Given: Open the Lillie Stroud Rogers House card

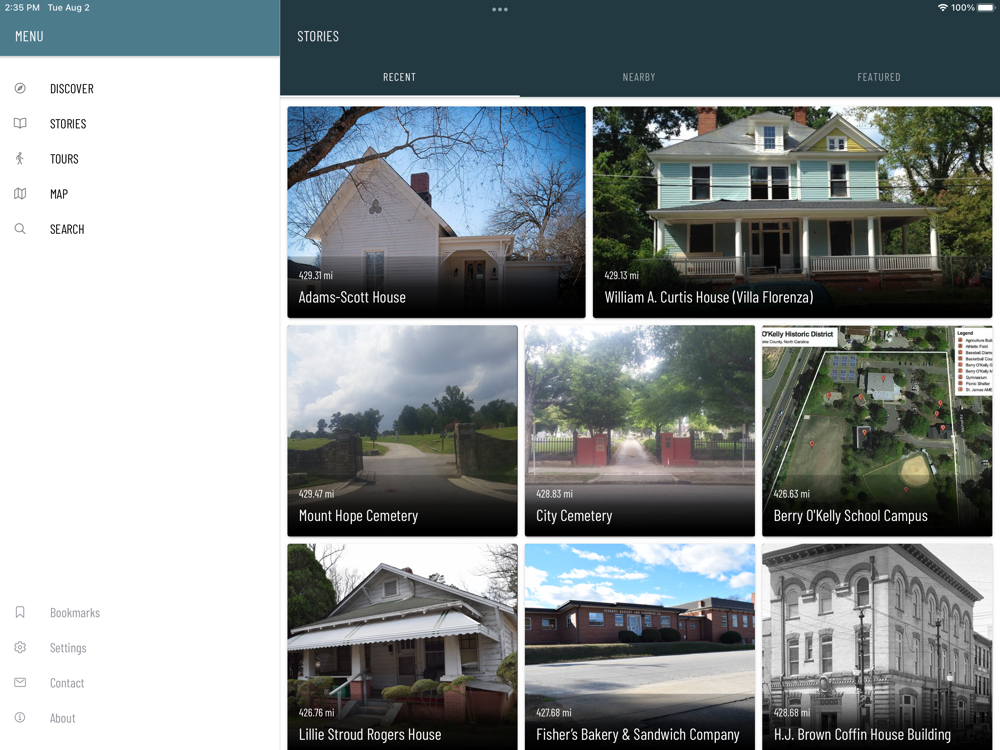Looking at the screenshot, I should pos(402,647).
